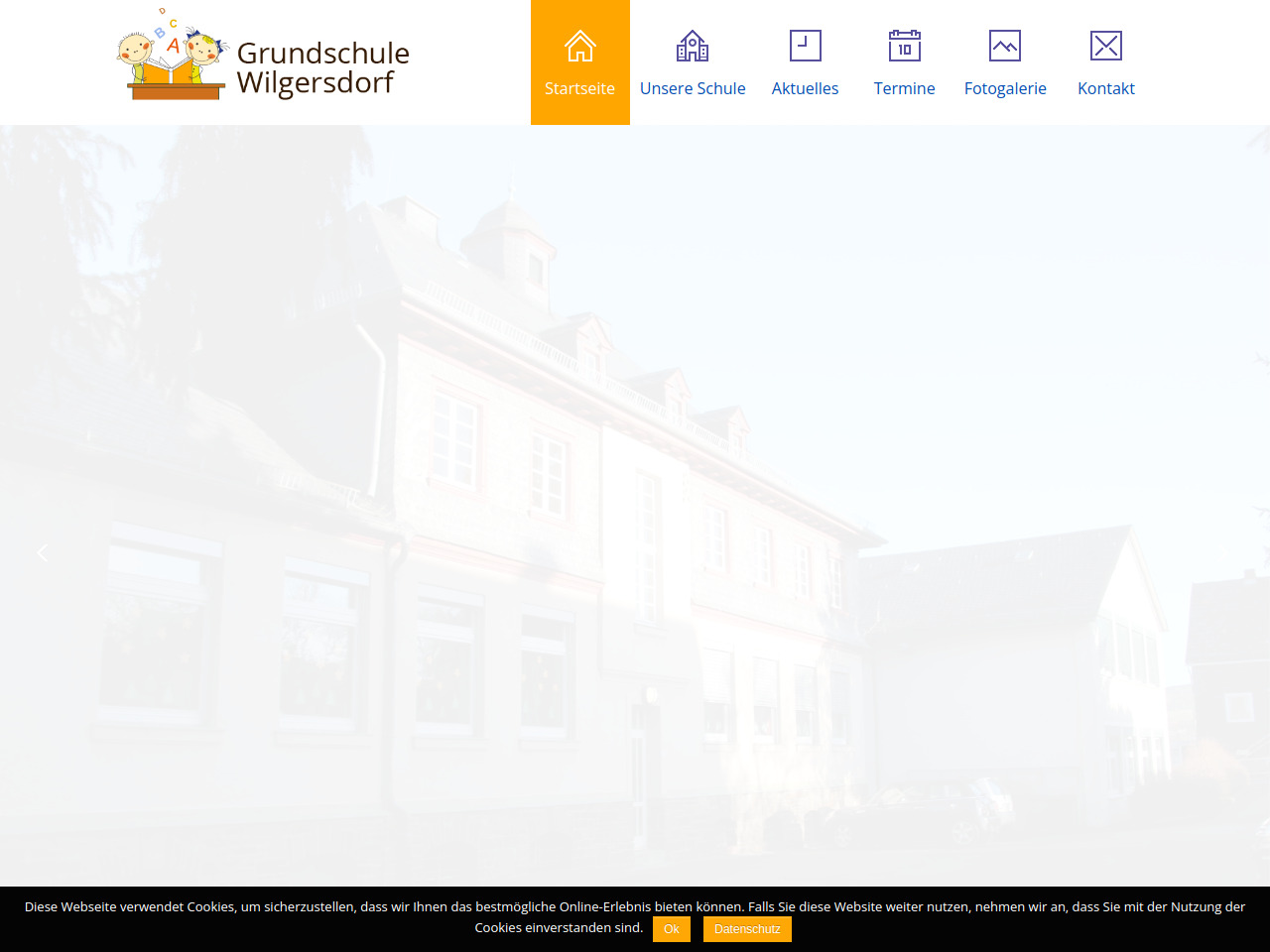Click the picture icon above Fotogalerie
Viewport: 1270px width, 952px height.
click(x=1005, y=46)
